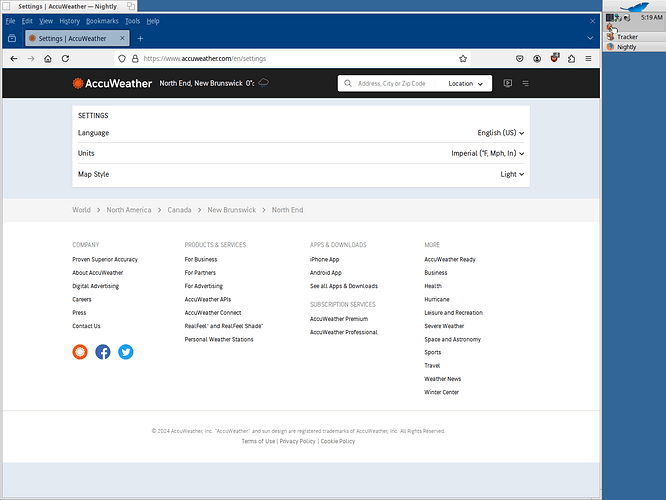The height and width of the screenshot is (500, 666).
Task: Open the View menu
Action: point(46,21)
